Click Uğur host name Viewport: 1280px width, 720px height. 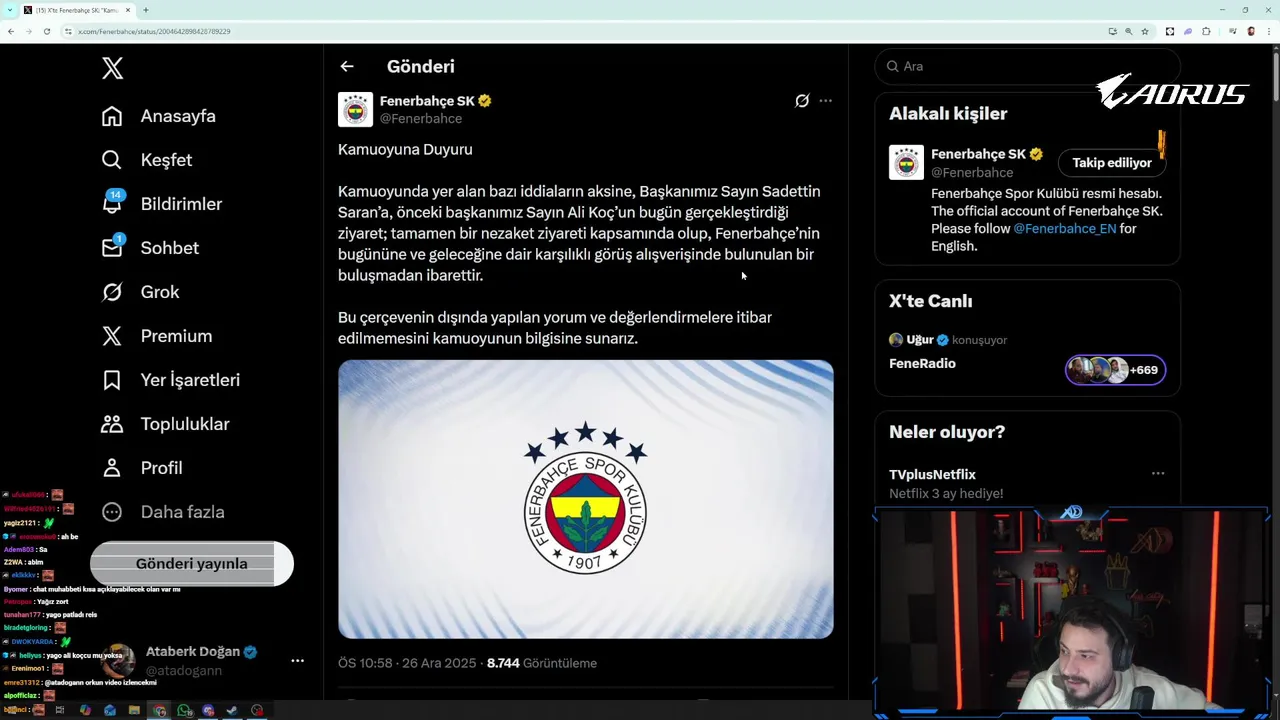point(919,340)
